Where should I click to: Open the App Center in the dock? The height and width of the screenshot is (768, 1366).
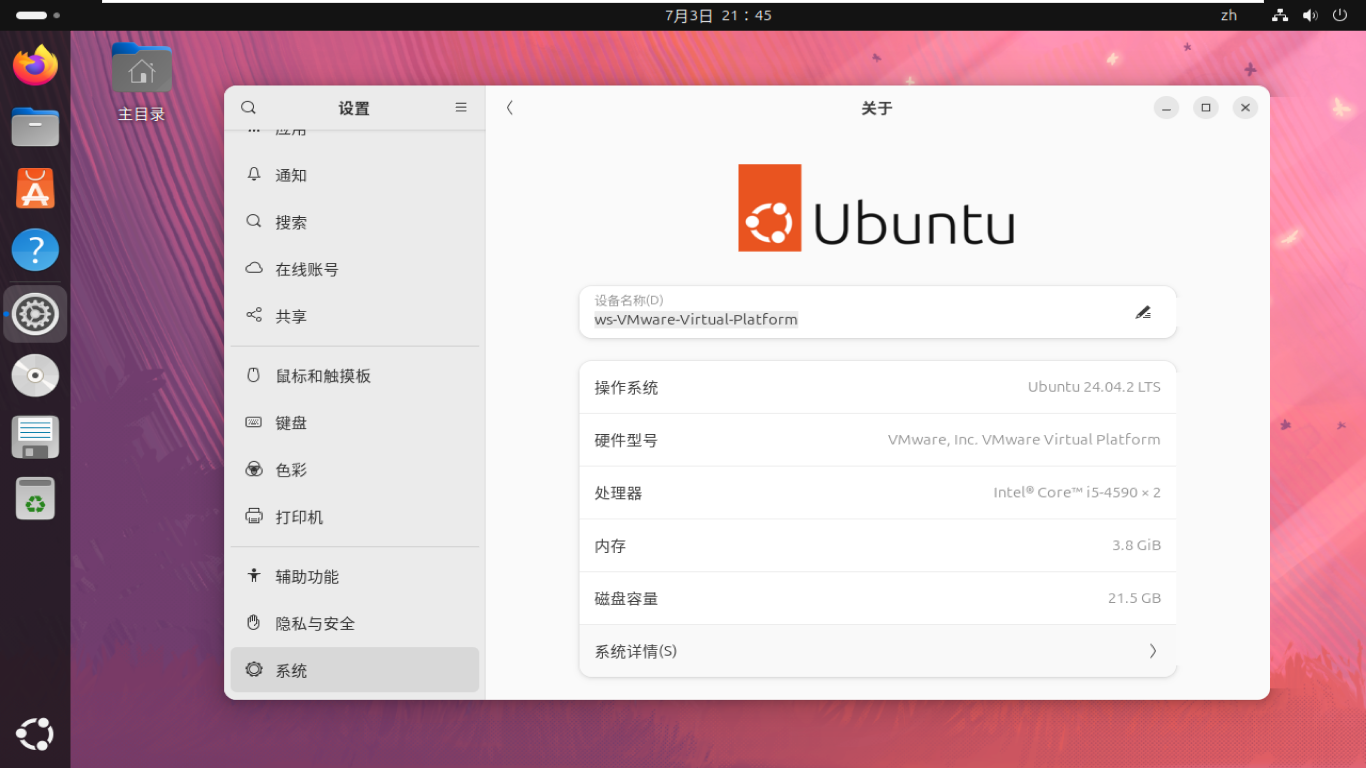click(35, 188)
